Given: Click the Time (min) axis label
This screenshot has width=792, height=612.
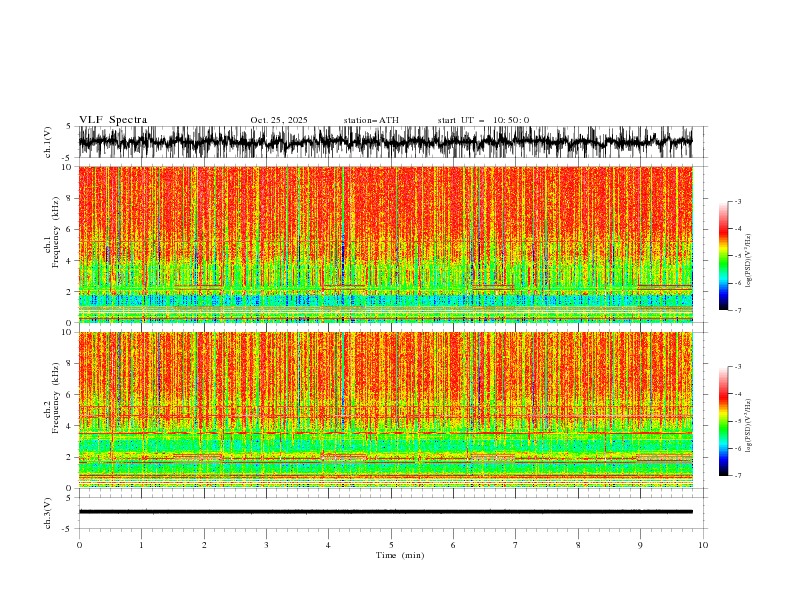Looking at the screenshot, I should pyautogui.click(x=400, y=555).
